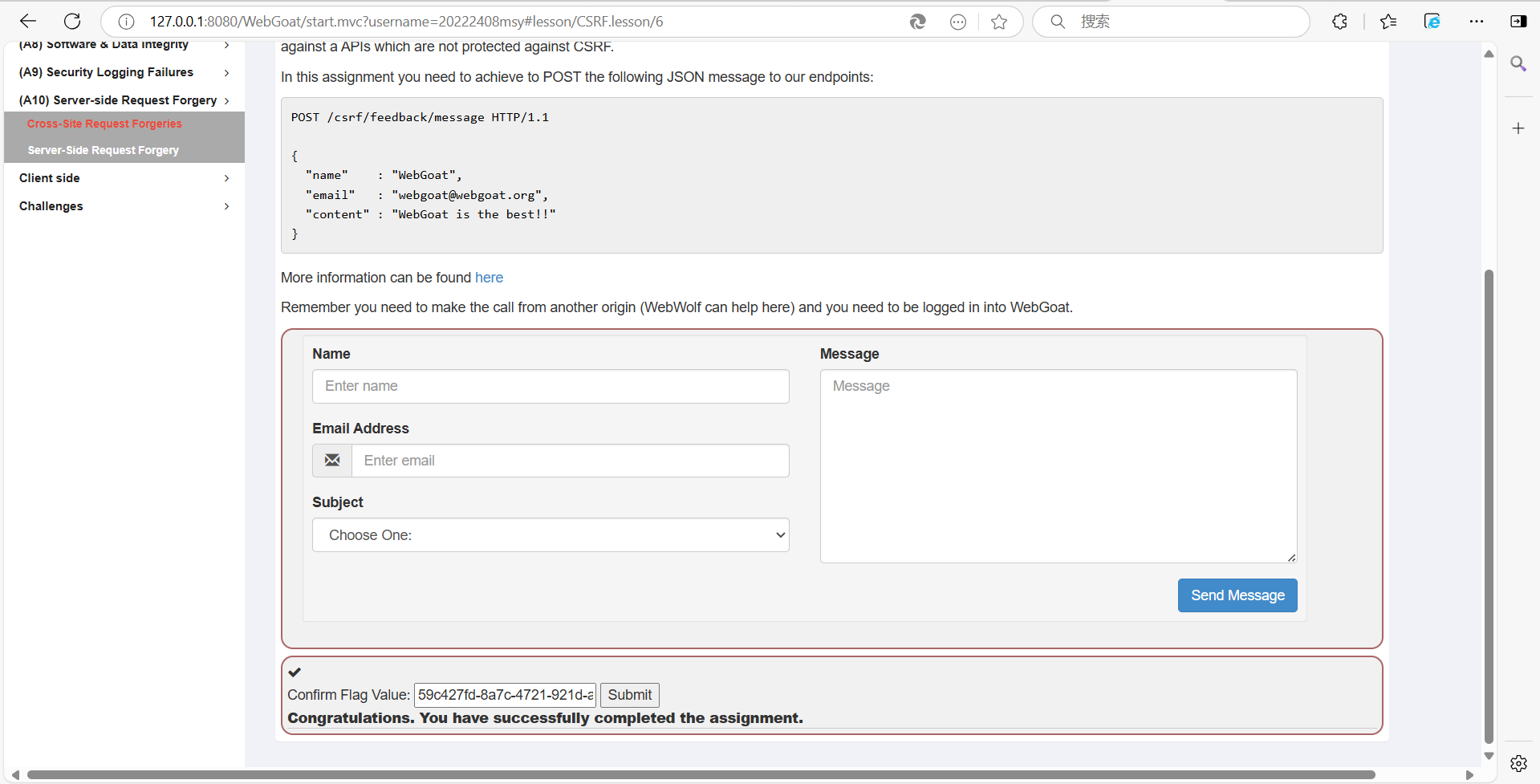Click the vertical page scrollbar thumb
The image size is (1540, 784).
click(x=1489, y=506)
